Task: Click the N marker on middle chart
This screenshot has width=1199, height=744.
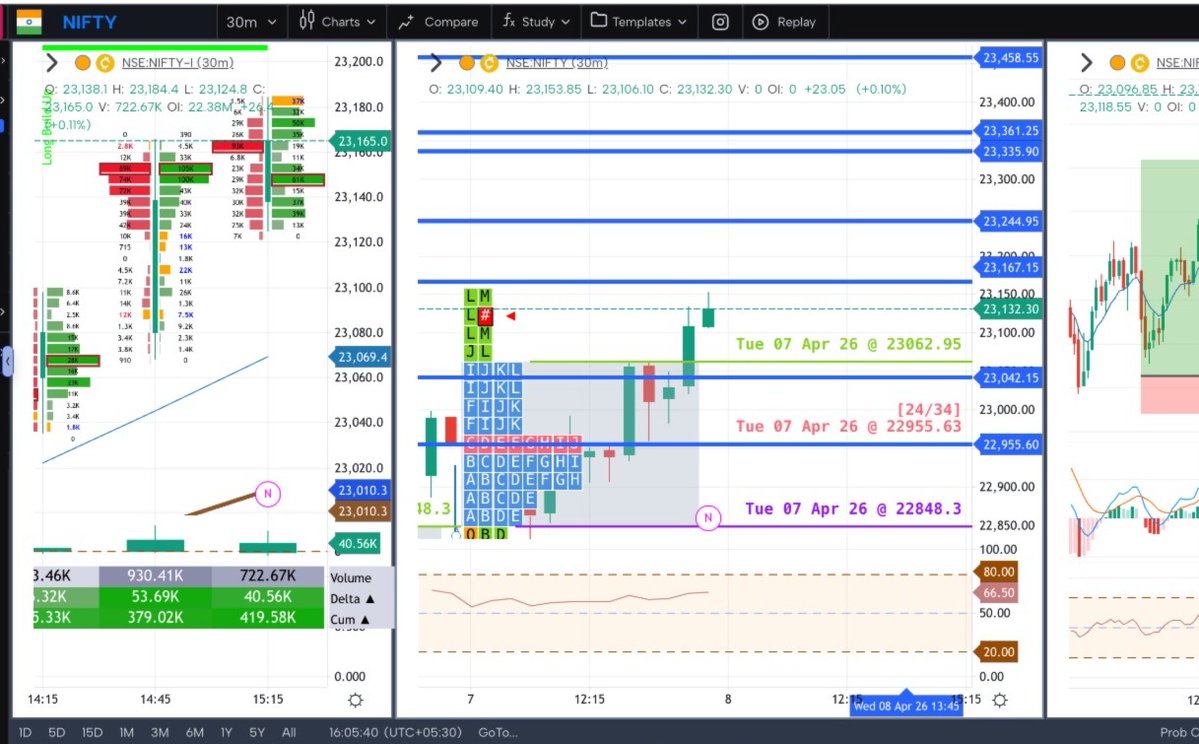Action: pyautogui.click(x=708, y=518)
